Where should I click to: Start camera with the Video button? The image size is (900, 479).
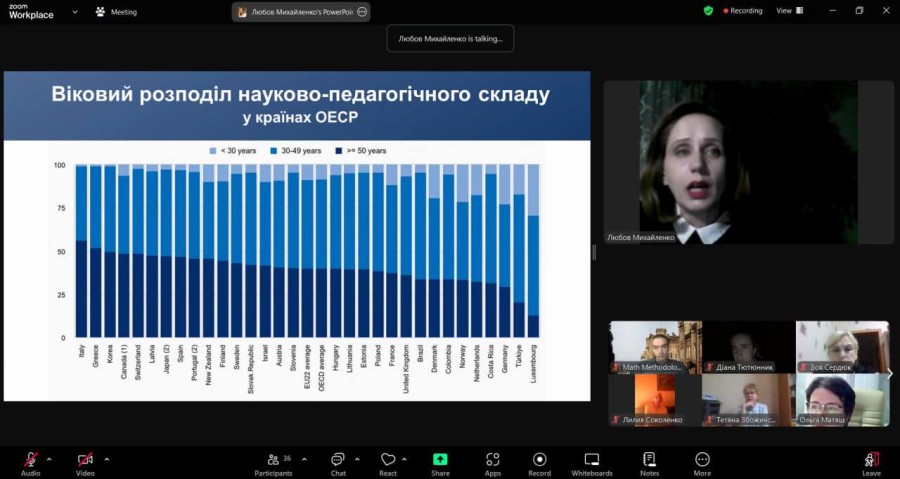click(x=85, y=464)
